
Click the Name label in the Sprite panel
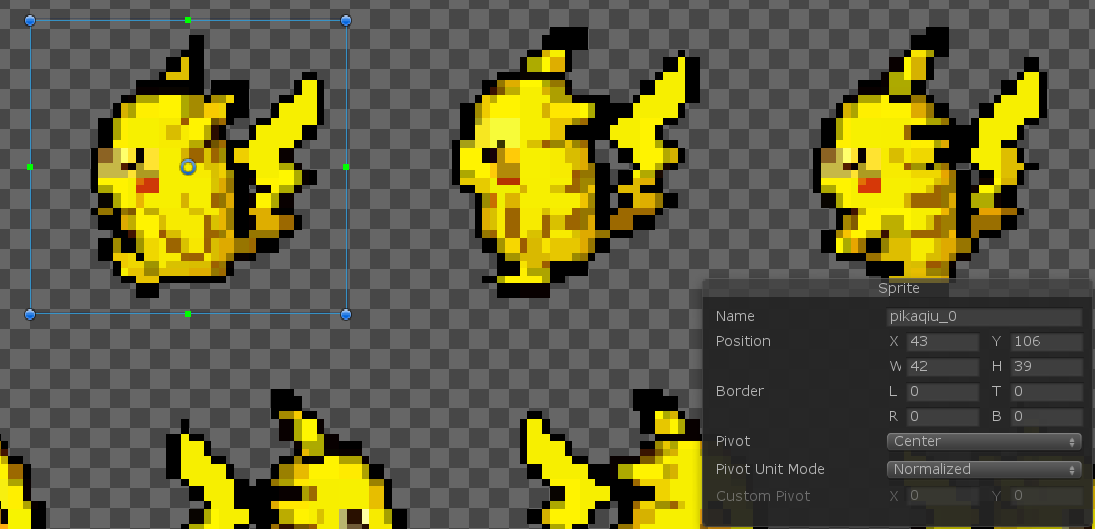pyautogui.click(x=735, y=316)
